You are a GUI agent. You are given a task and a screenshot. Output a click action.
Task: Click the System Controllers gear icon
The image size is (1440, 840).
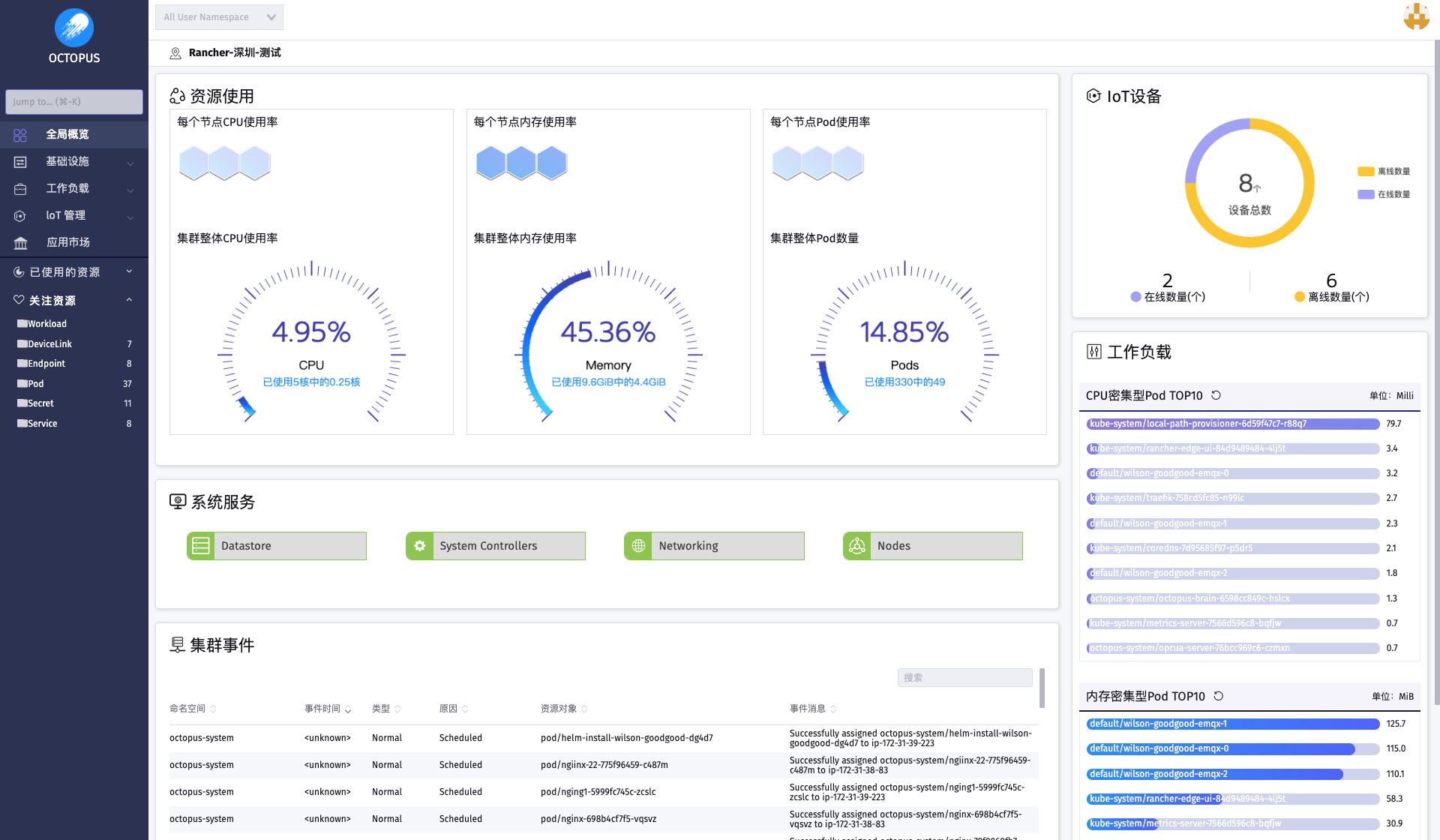coord(420,546)
